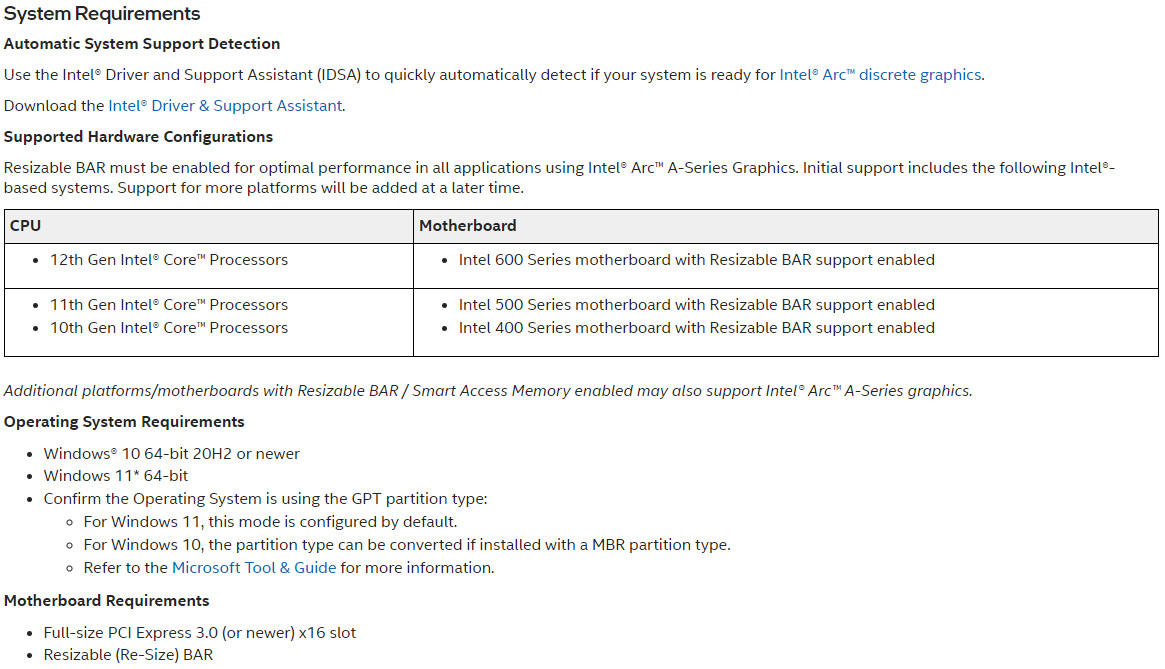The height and width of the screenshot is (669, 1165).
Task: Open the Microsoft Tool & Guide link
Action: pyautogui.click(x=254, y=568)
